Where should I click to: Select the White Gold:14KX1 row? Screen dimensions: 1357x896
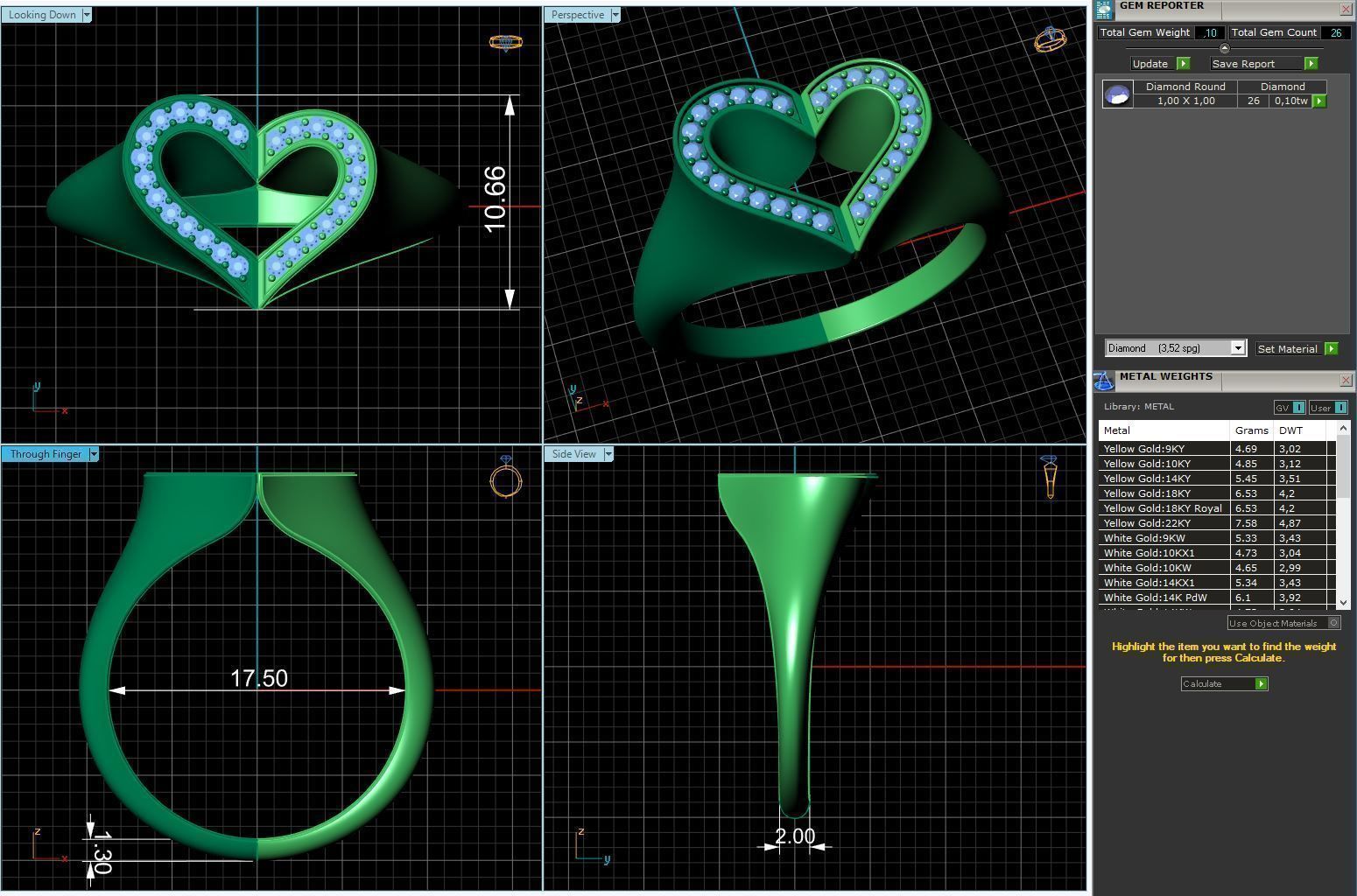point(1218,583)
